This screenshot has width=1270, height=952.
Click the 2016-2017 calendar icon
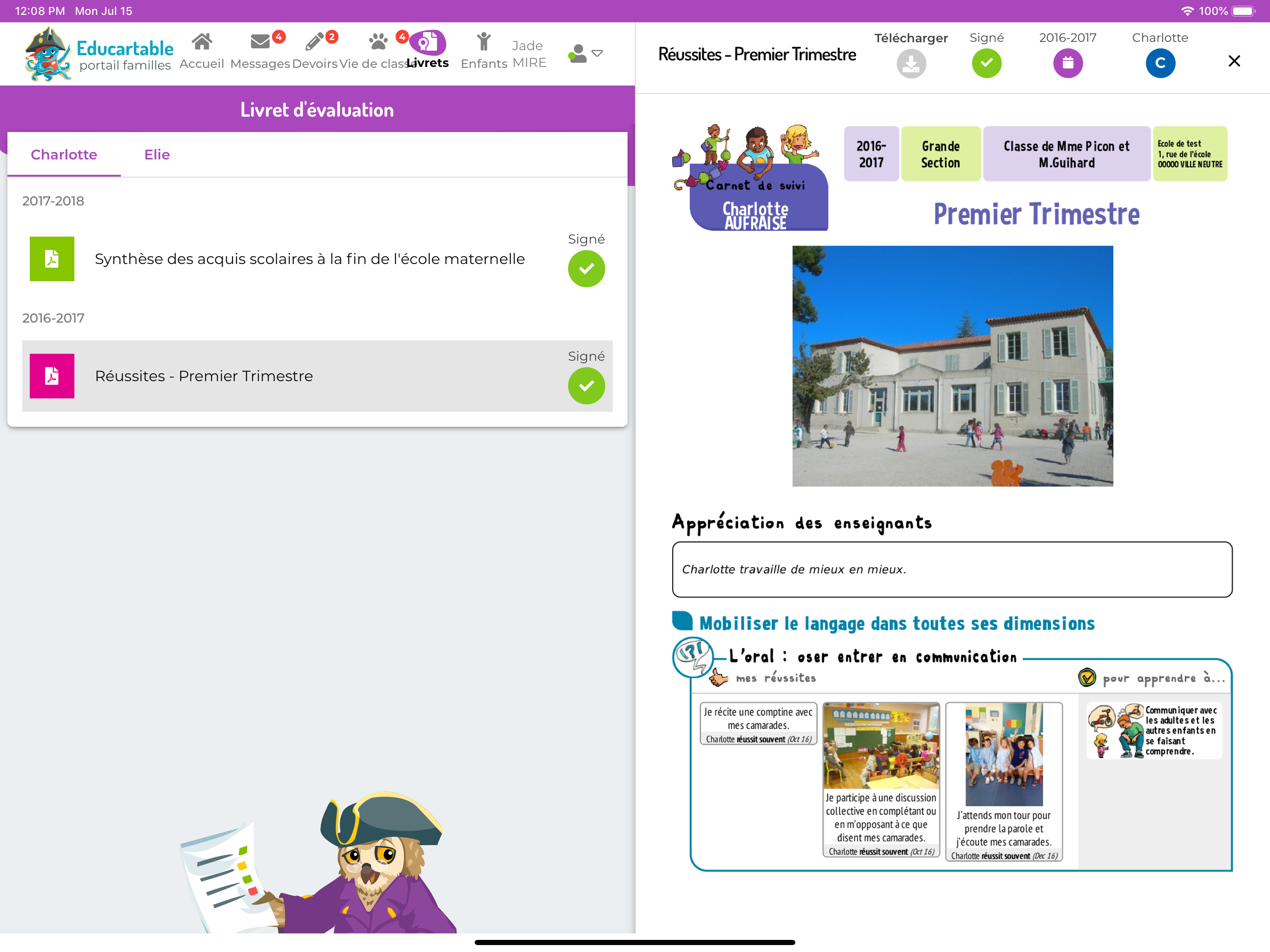pos(1067,63)
